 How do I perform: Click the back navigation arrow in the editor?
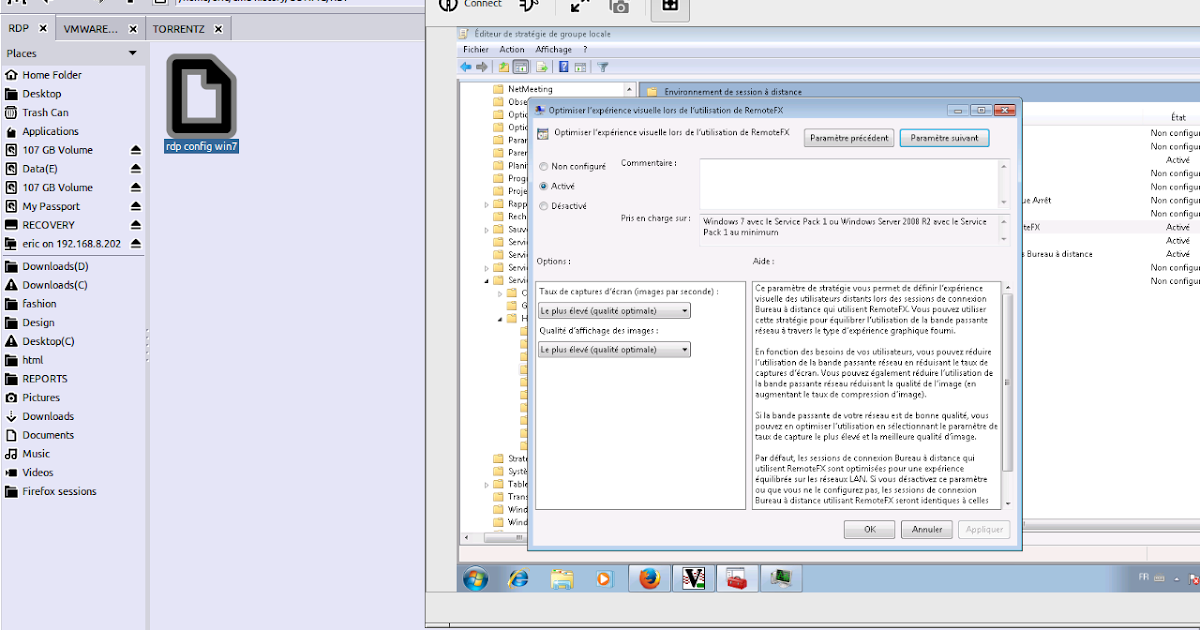coord(465,67)
